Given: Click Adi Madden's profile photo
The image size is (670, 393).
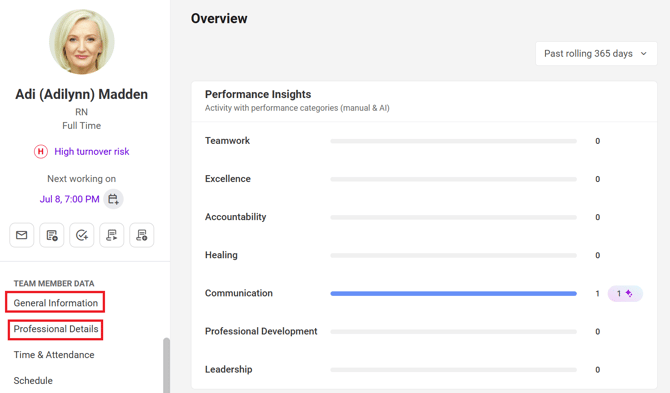Looking at the screenshot, I should (x=82, y=42).
